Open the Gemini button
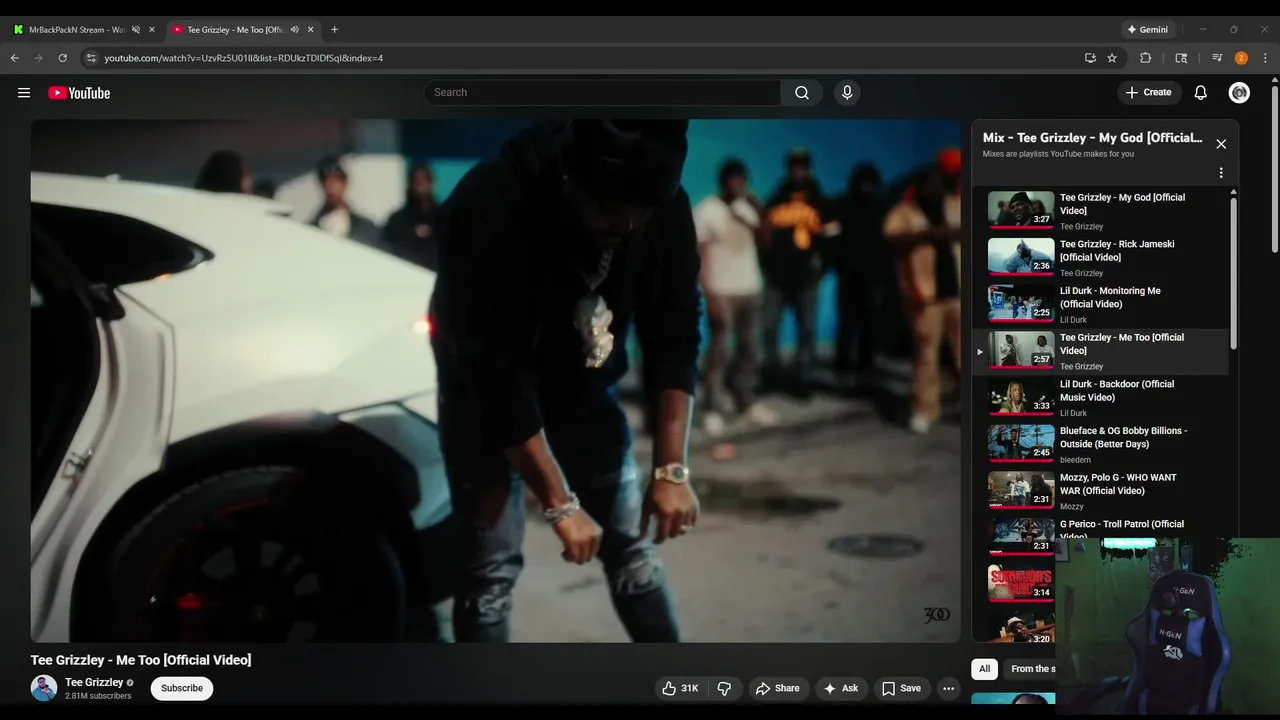Screen dimensions: 1280x720 [x=1147, y=30]
